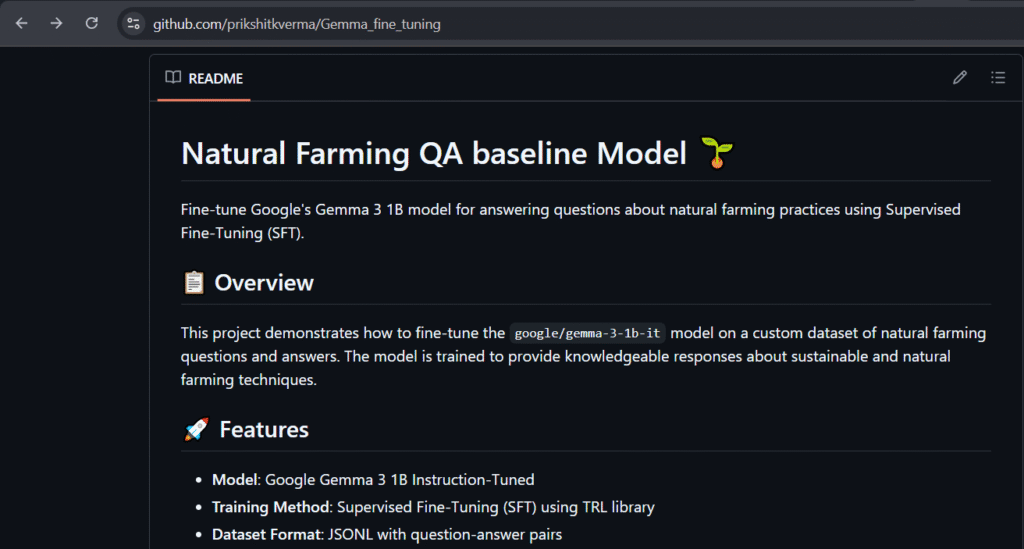The height and width of the screenshot is (549, 1024).
Task: Click the github.com URL in address bar
Action: [x=296, y=24]
